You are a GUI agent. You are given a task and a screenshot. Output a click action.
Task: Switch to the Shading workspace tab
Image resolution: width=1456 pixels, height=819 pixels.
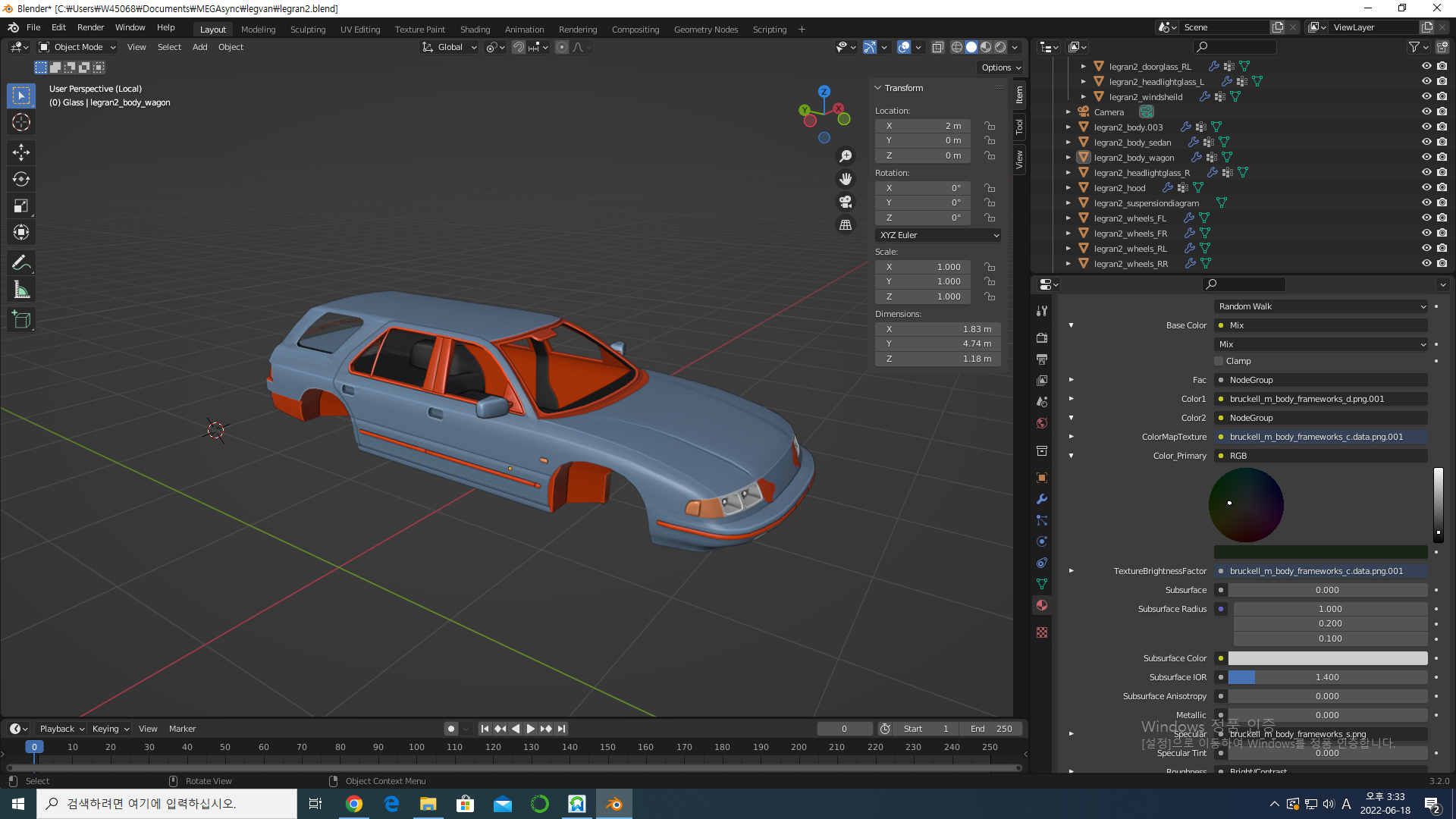[x=475, y=30]
